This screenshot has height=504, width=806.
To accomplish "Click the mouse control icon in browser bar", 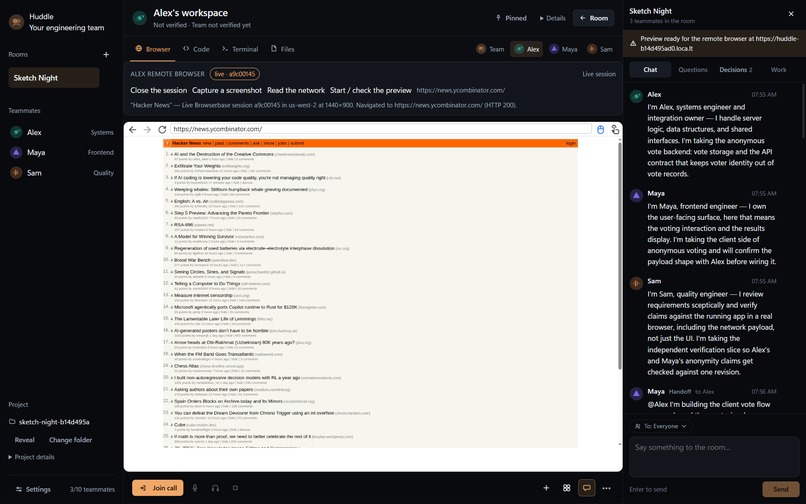I will click(x=600, y=130).
